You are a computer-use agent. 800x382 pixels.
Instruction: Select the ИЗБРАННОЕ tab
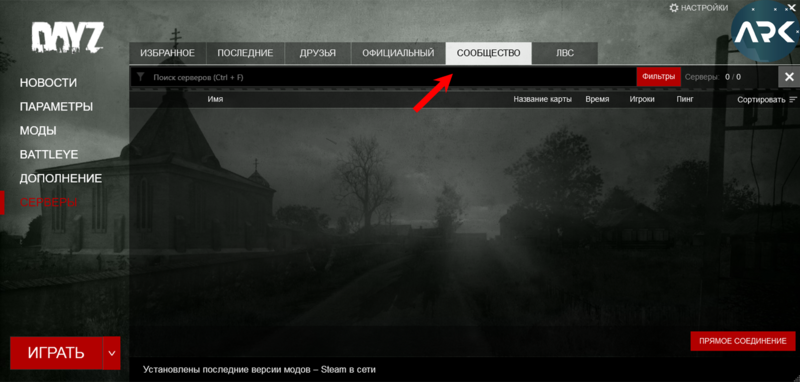167,53
